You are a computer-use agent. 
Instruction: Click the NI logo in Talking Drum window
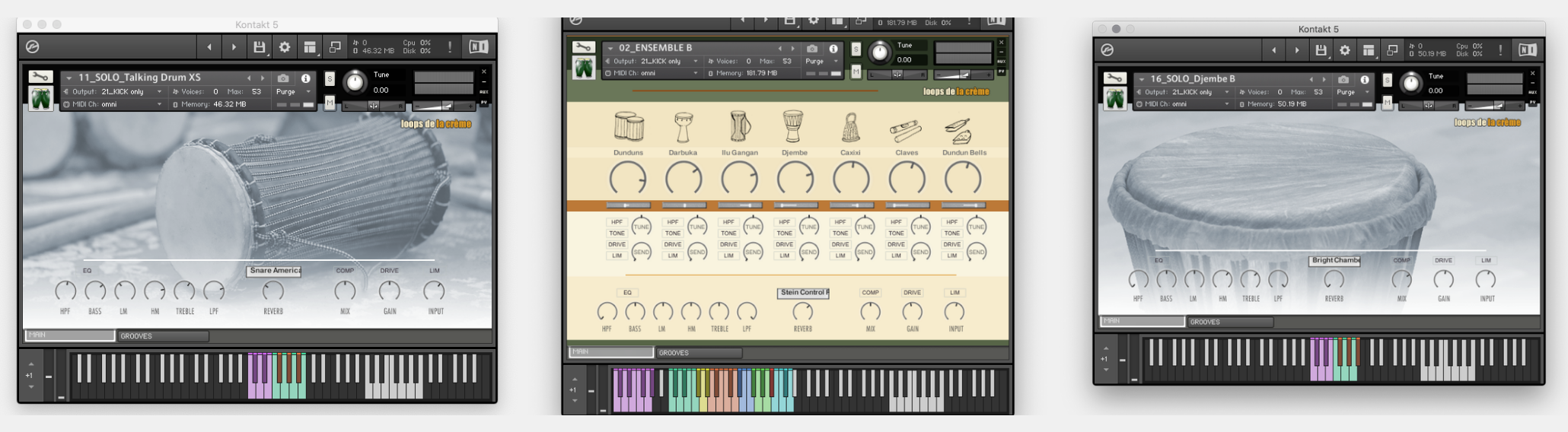click(478, 47)
